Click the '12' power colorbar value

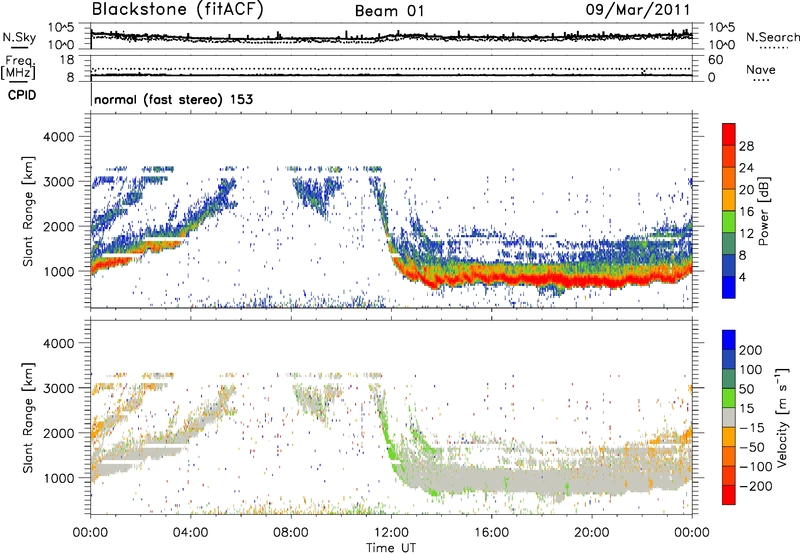[746, 234]
